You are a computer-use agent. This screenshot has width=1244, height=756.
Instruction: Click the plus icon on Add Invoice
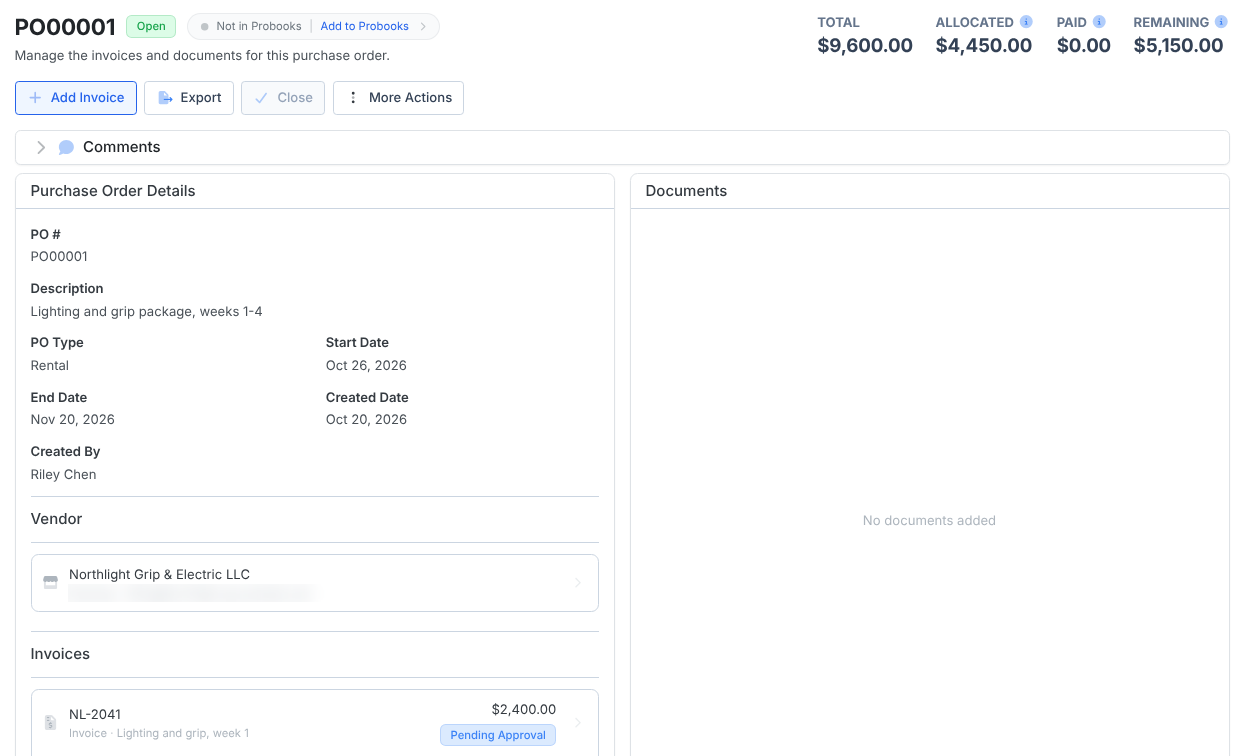pos(35,98)
